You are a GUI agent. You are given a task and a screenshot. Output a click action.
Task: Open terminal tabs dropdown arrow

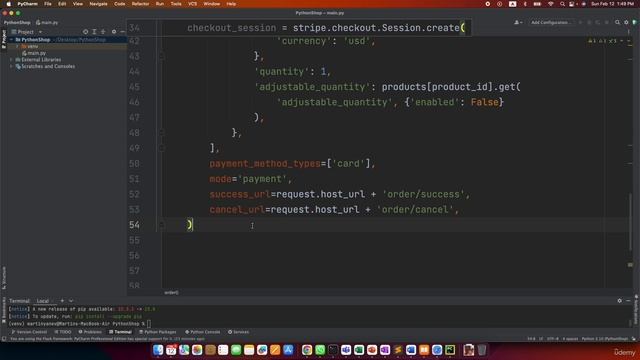pyautogui.click(x=71, y=301)
